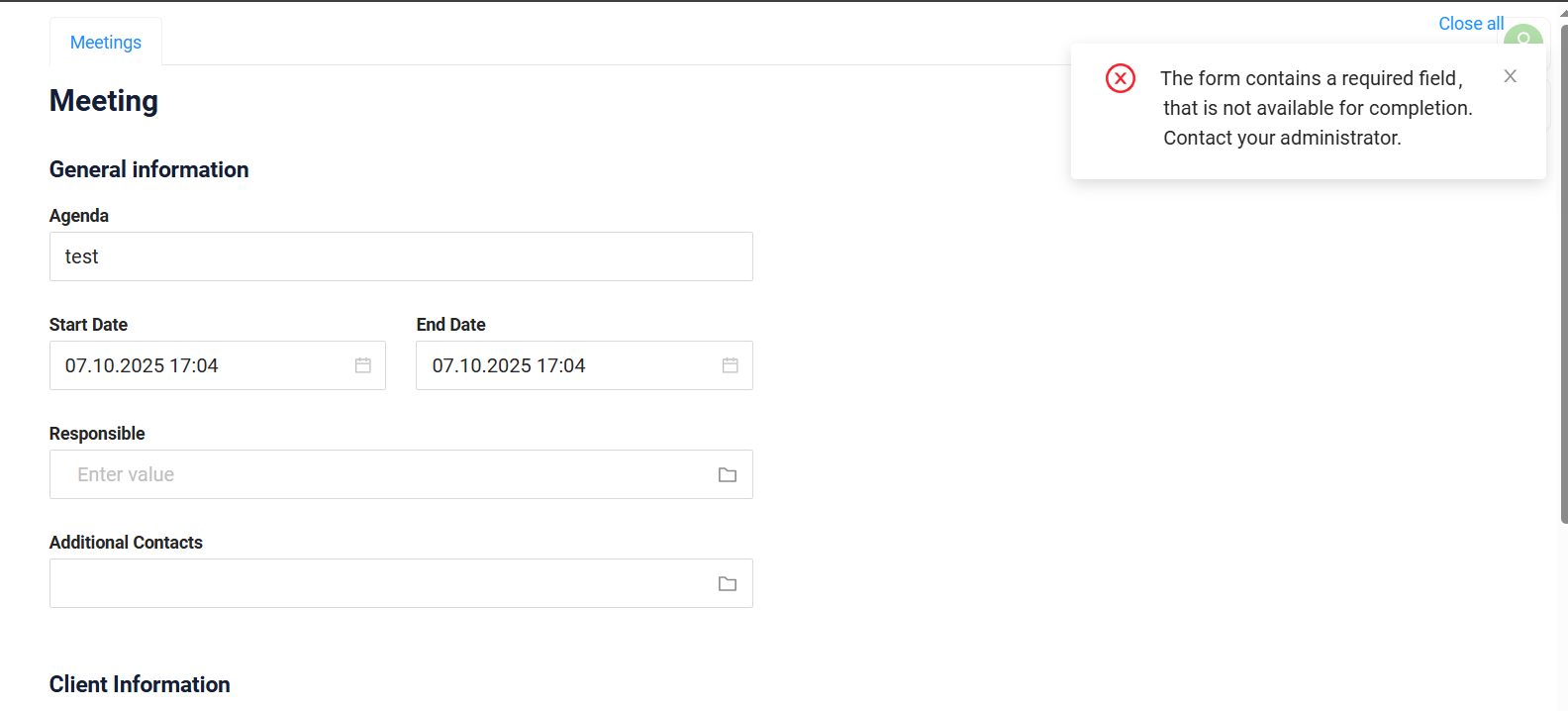Click into the Agenda text field

point(401,256)
